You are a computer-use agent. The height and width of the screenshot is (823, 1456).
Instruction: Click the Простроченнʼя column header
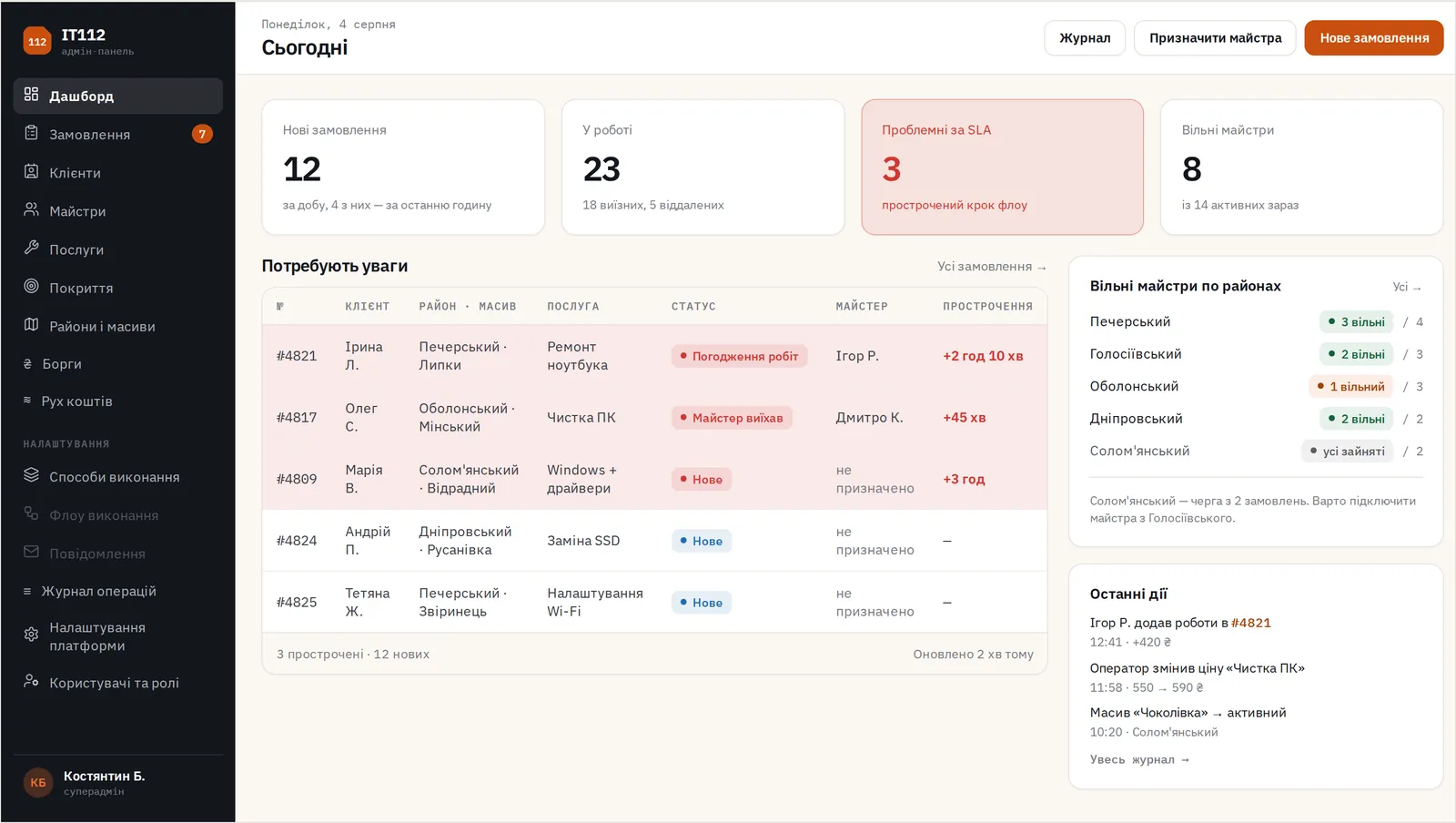987,307
